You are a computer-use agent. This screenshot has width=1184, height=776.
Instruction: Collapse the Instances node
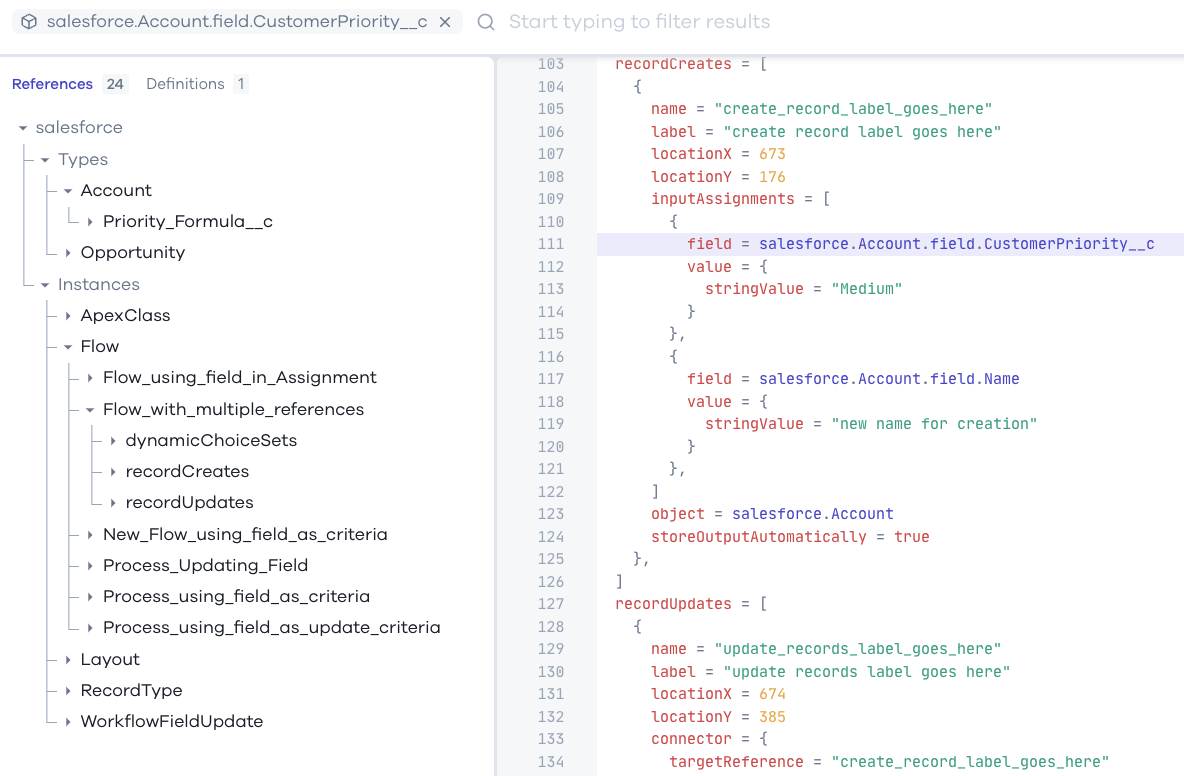point(45,285)
